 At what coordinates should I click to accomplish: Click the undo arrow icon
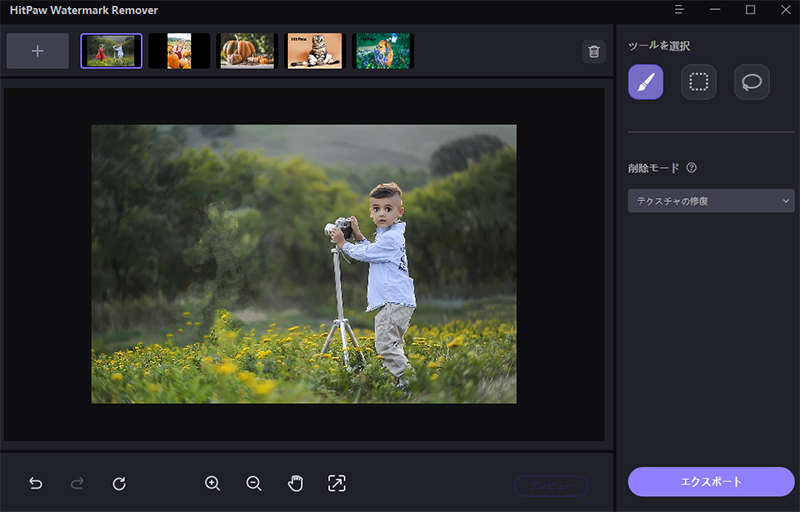point(36,483)
